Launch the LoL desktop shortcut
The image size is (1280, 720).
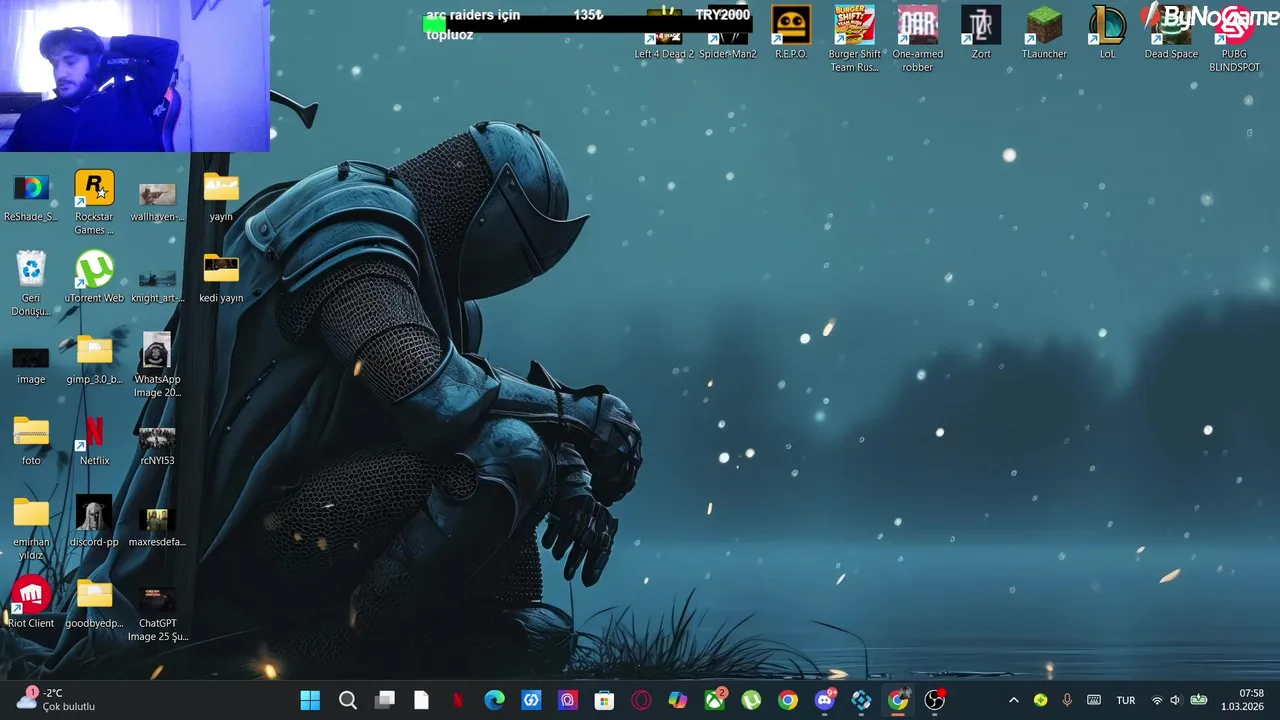pos(1107,33)
